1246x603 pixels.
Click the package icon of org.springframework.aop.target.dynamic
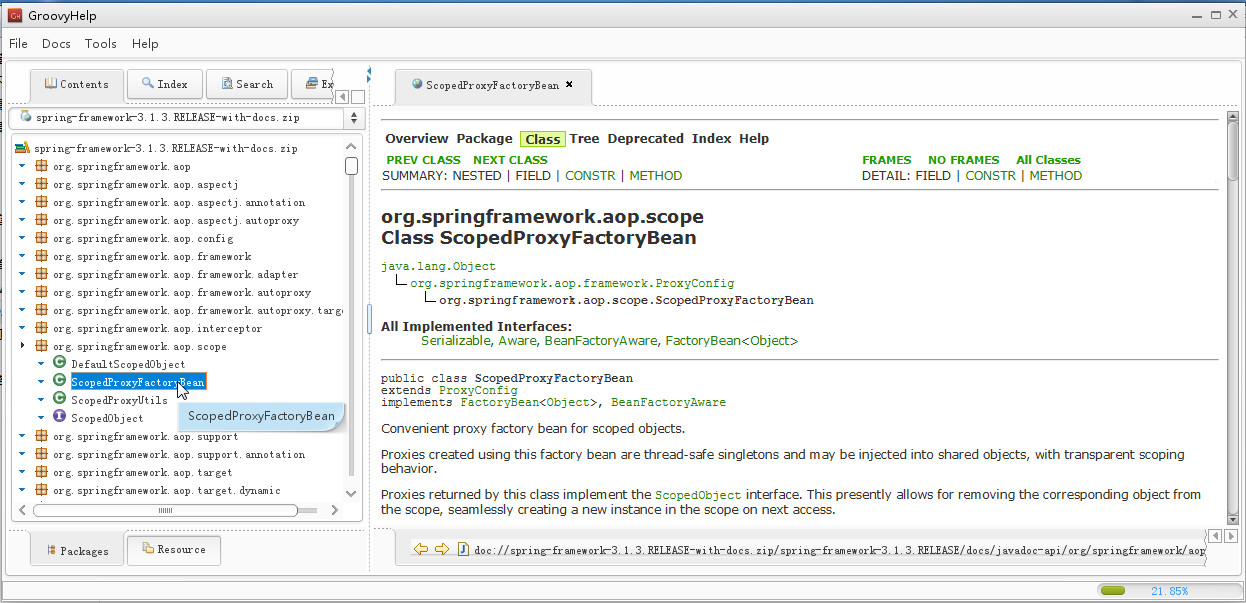tap(41, 491)
